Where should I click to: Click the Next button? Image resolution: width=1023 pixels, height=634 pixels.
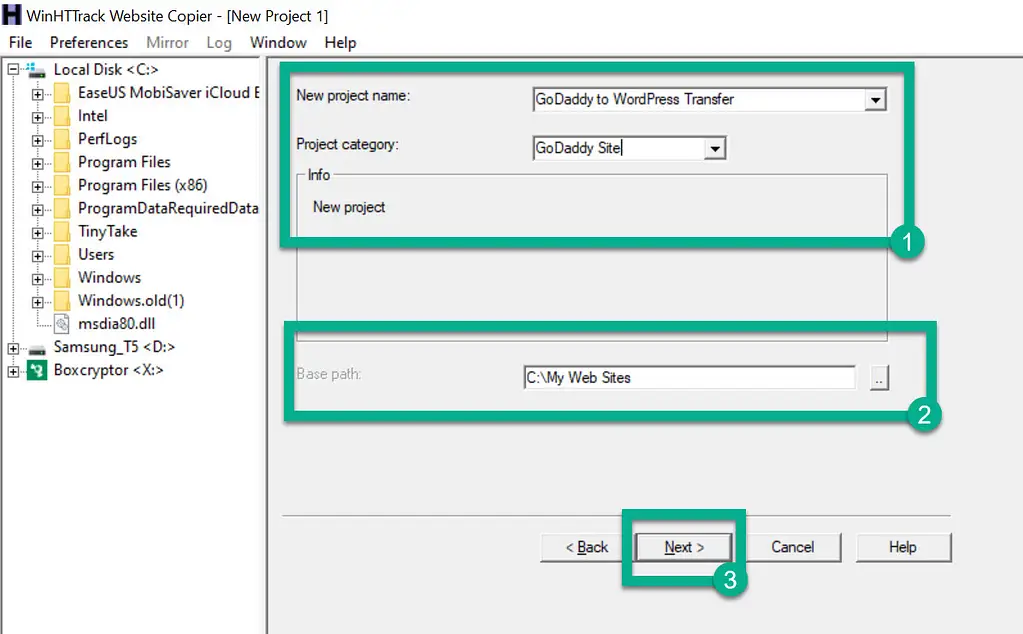pyautogui.click(x=683, y=547)
